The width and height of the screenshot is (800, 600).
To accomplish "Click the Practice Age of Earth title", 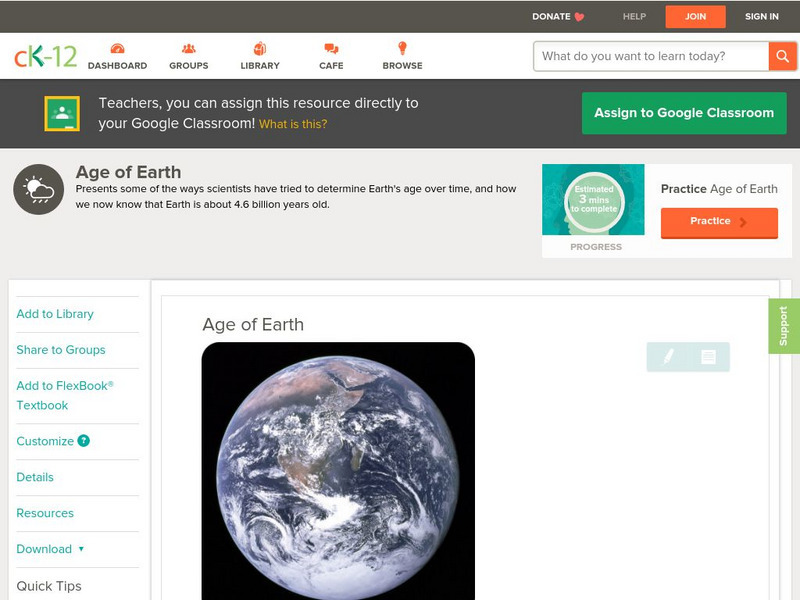I will (x=719, y=189).
